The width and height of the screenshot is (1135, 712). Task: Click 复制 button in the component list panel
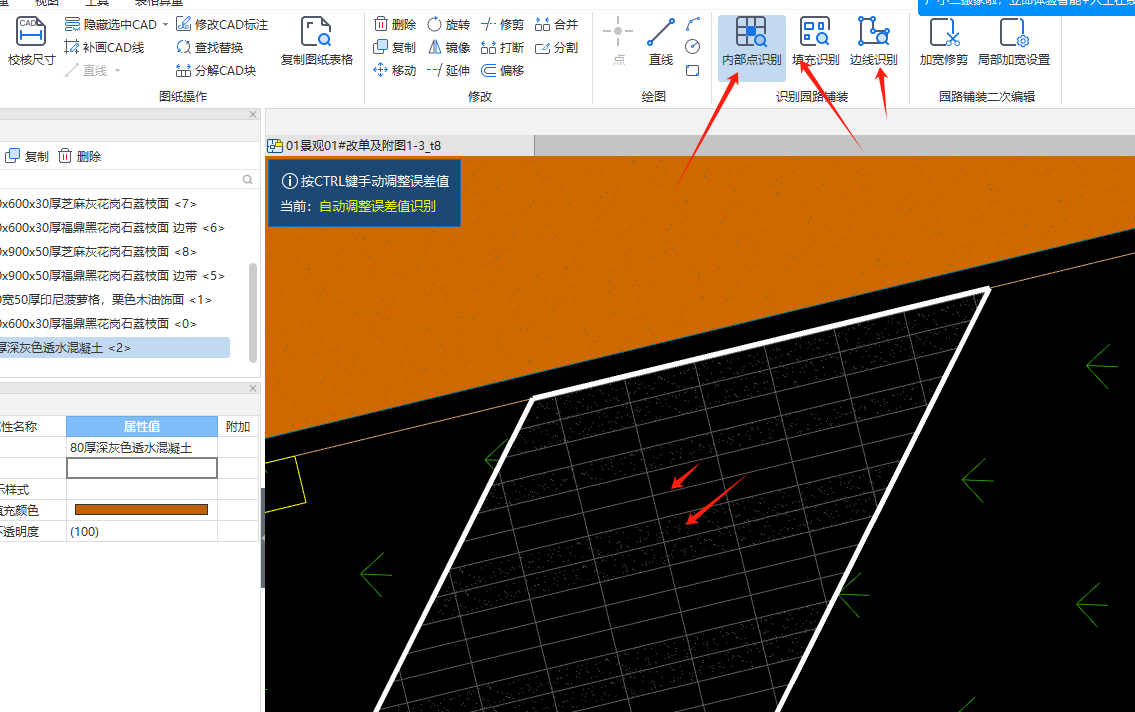click(x=27, y=156)
